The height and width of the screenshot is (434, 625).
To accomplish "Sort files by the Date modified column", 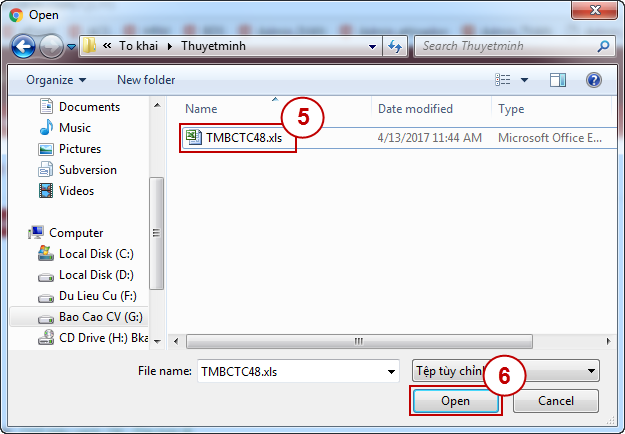I will (415, 109).
